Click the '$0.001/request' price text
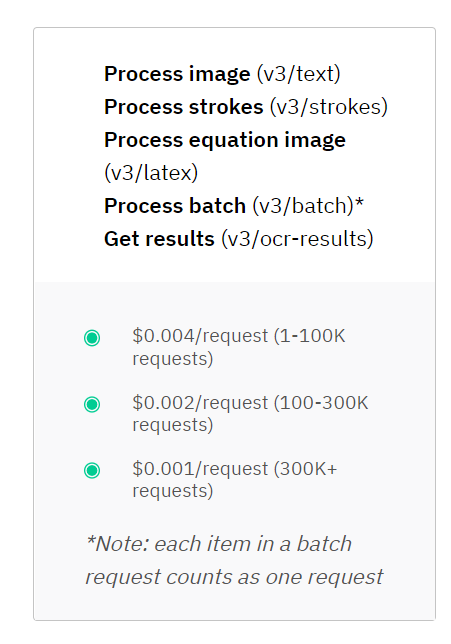This screenshot has height=644, width=451. pos(200,469)
